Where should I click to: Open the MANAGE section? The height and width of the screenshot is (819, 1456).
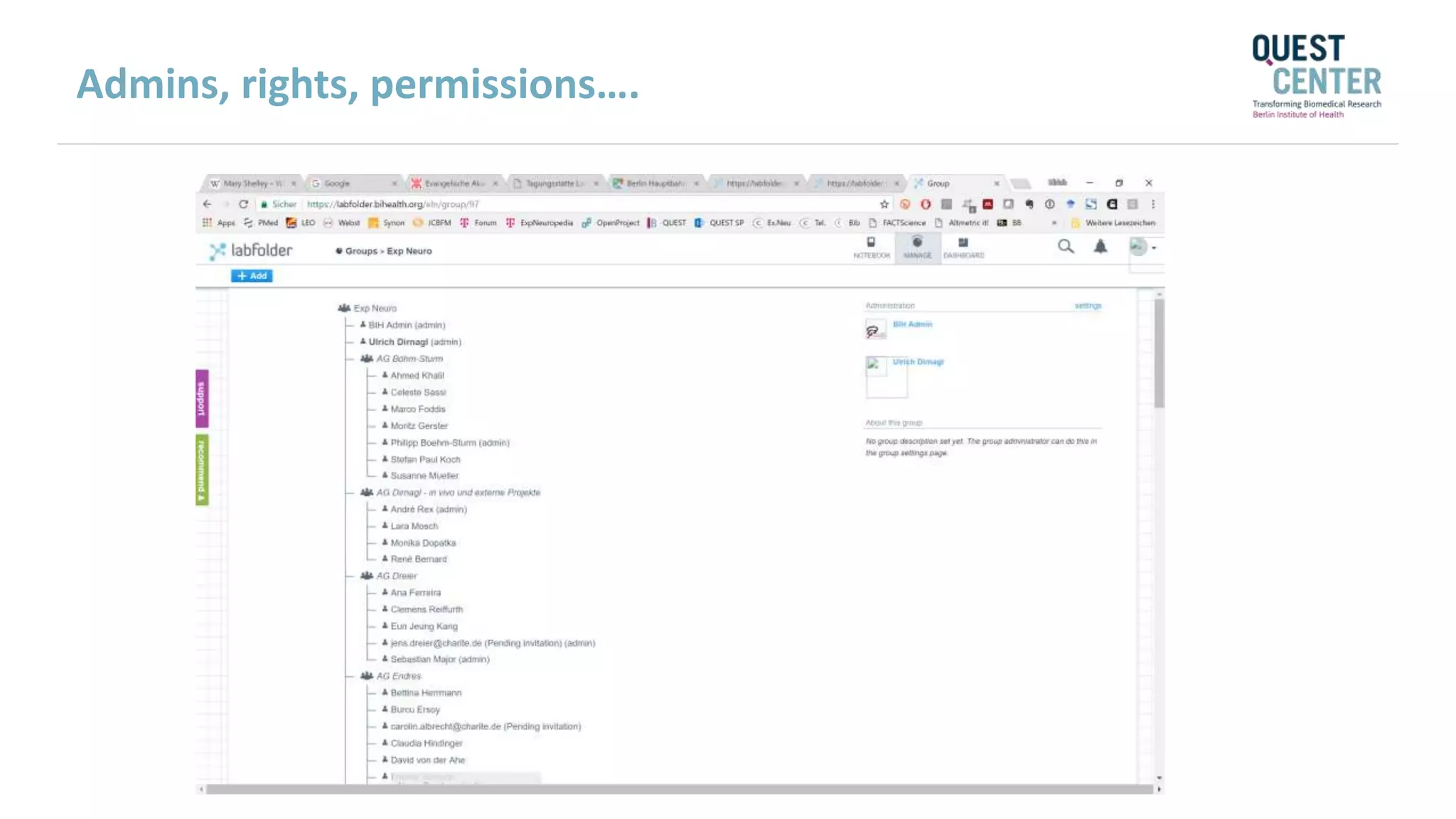click(917, 248)
